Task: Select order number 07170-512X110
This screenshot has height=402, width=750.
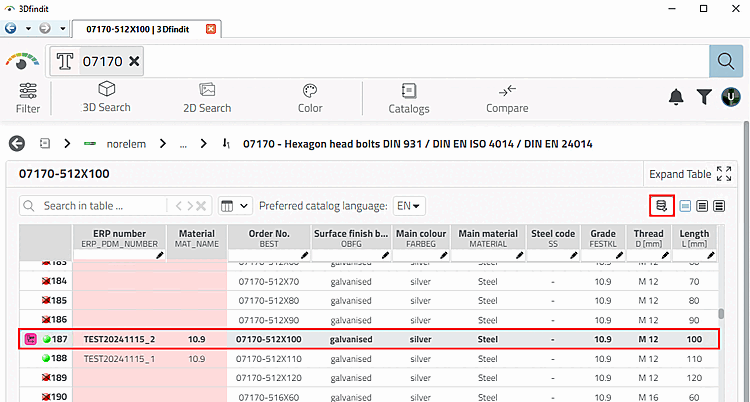Action: (269, 358)
